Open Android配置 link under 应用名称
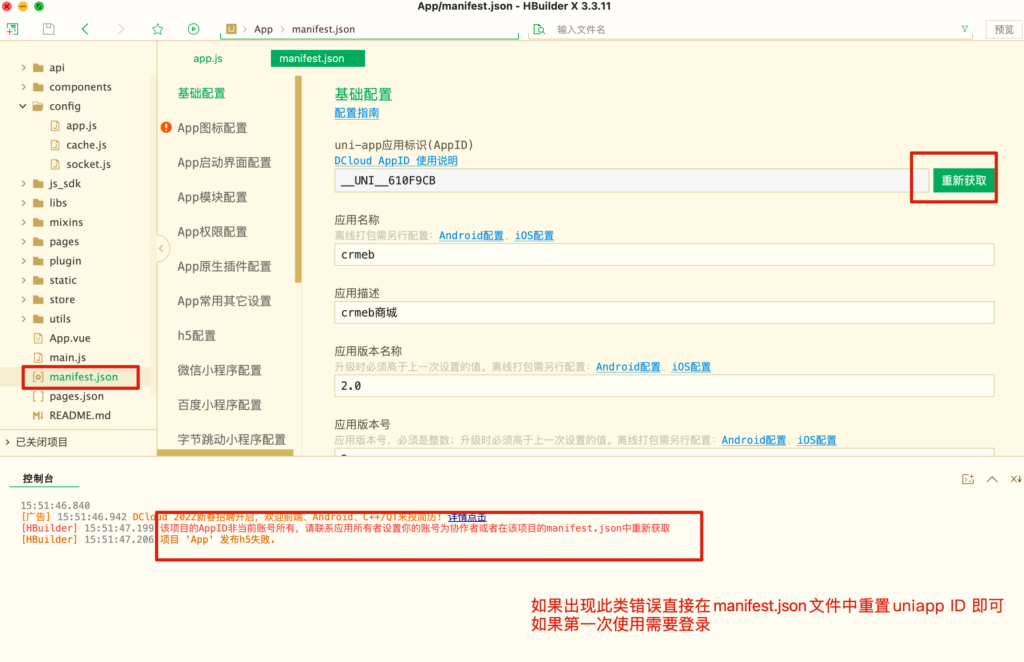Viewport: 1024px width, 662px height. tap(471, 236)
